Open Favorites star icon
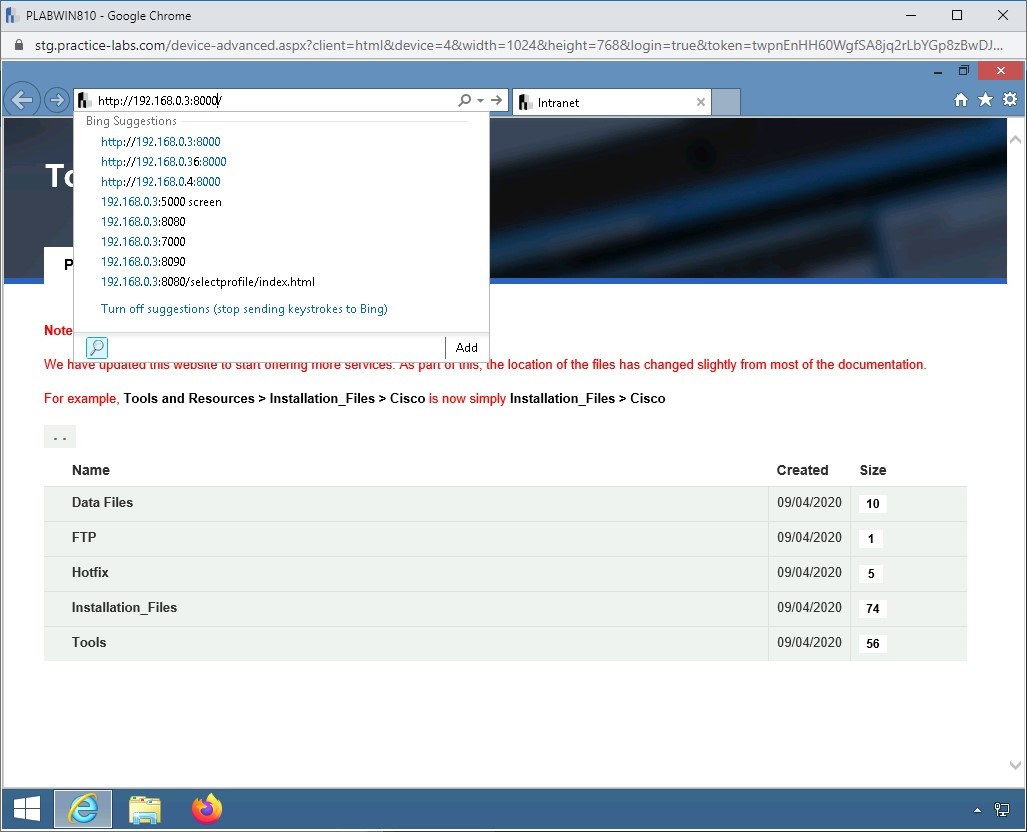 [985, 100]
